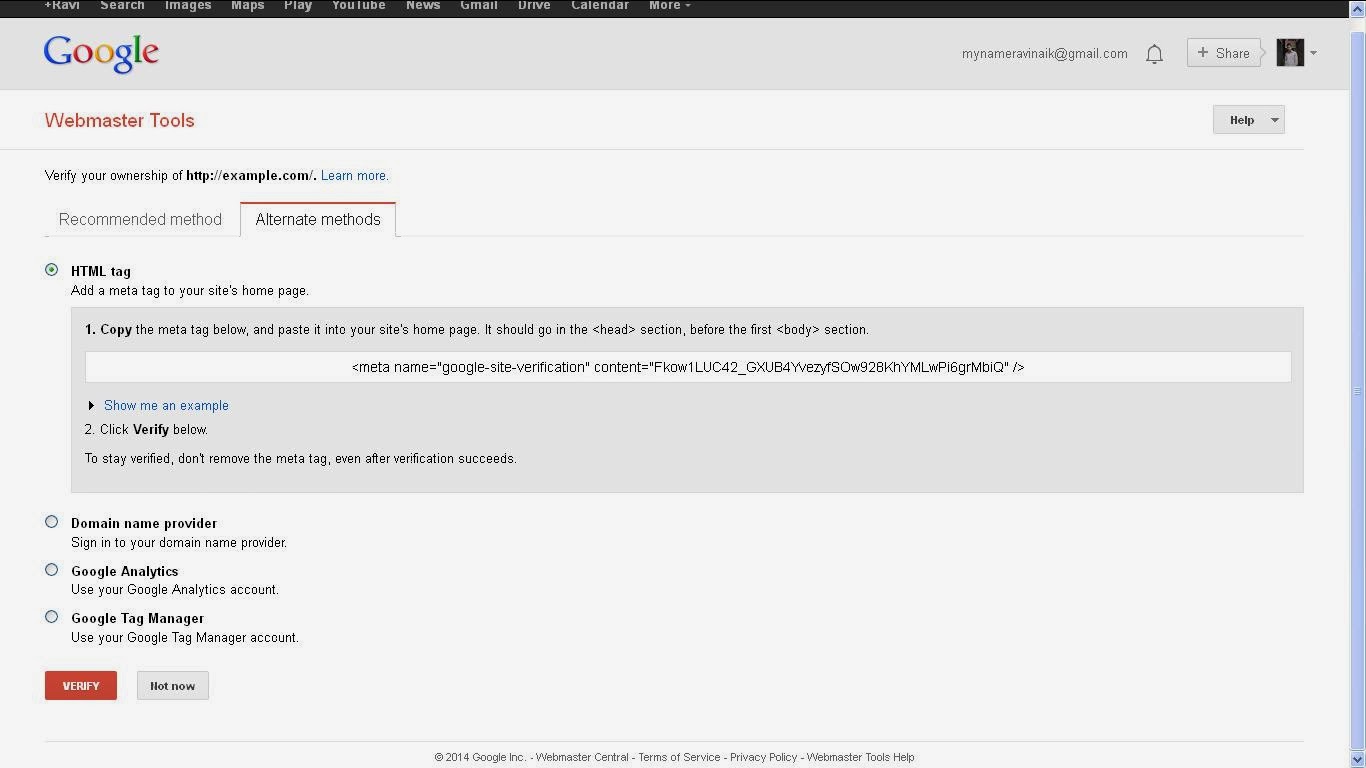The width and height of the screenshot is (1366, 768).
Task: Click the Google Tag Manager label
Action: click(x=137, y=619)
